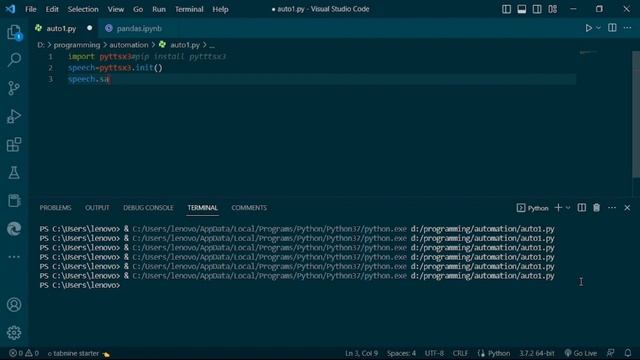Open the Search view

tap(14, 60)
